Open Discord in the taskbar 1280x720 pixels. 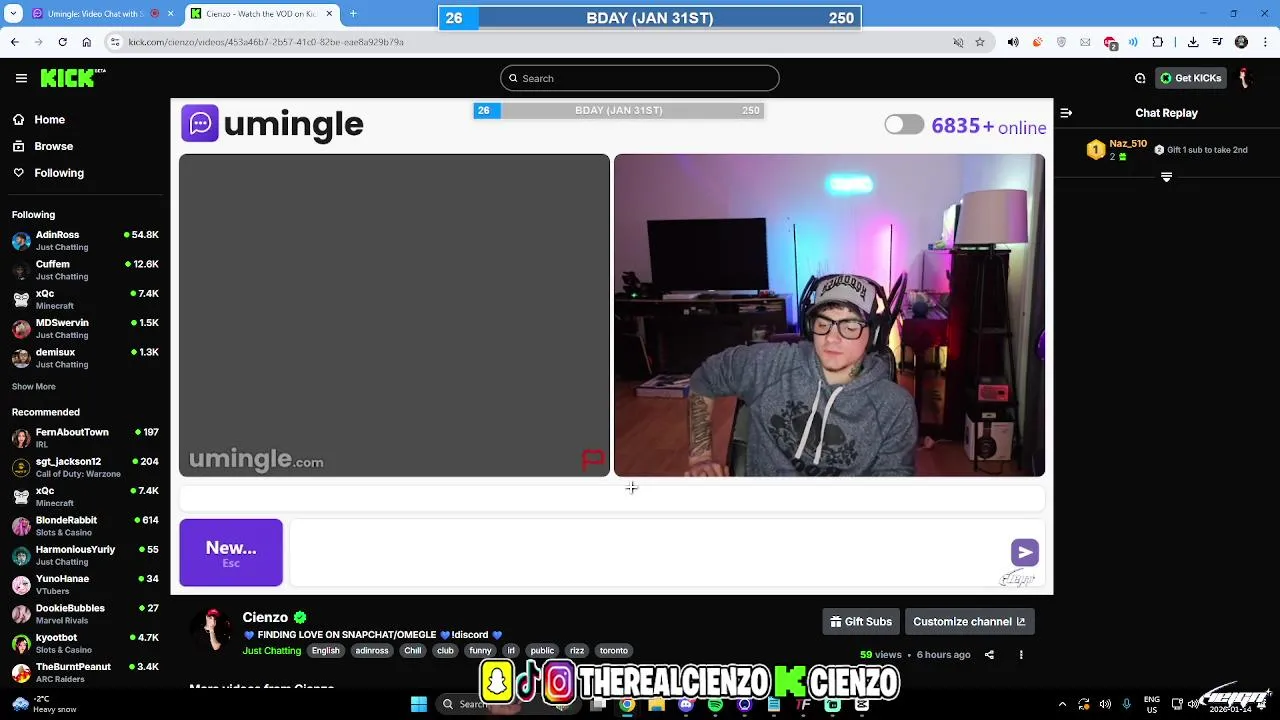point(686,704)
